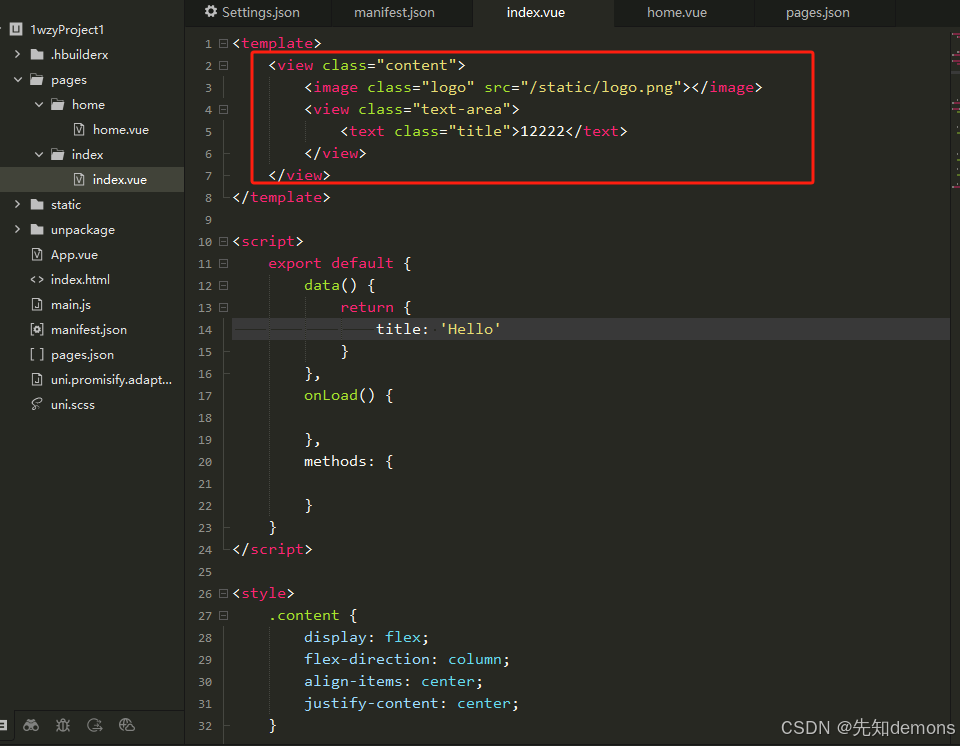Select the 1wzyProject1 project root

[67, 29]
